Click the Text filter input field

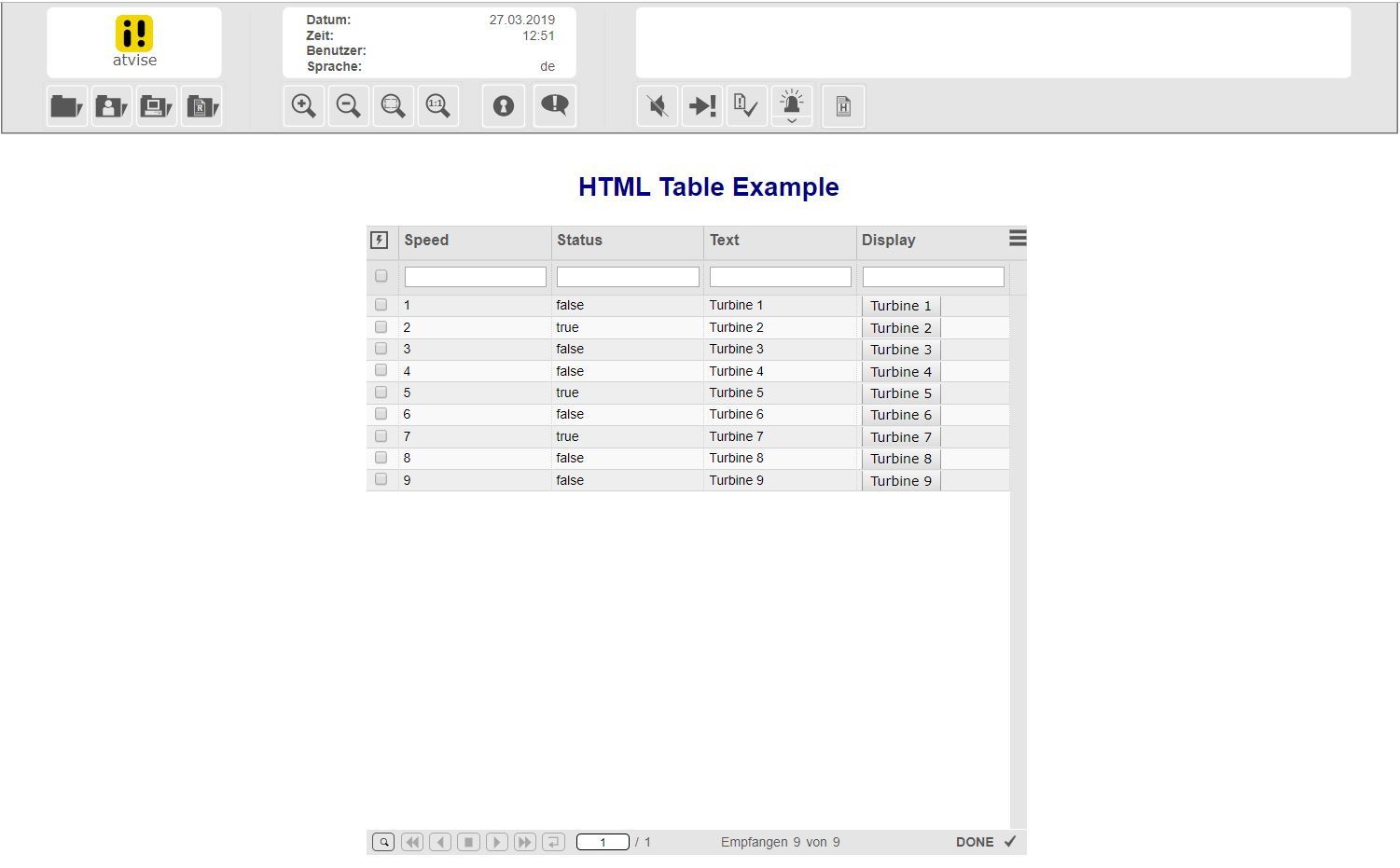point(781,277)
